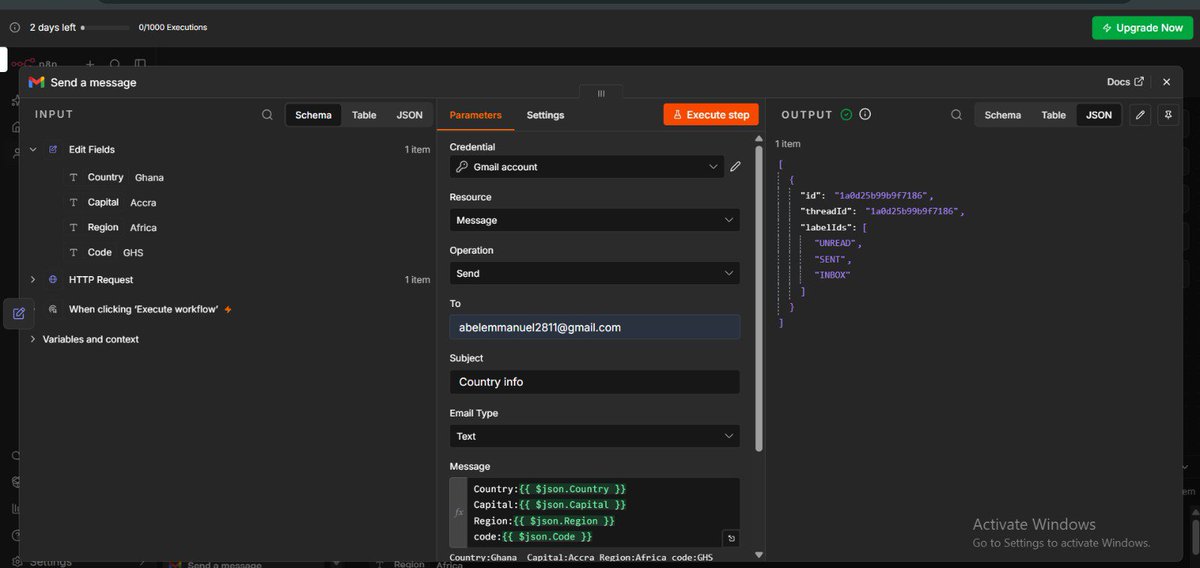The image size is (1200, 568).
Task: Click the Parameters panel vertical scrollbar
Action: [760, 300]
